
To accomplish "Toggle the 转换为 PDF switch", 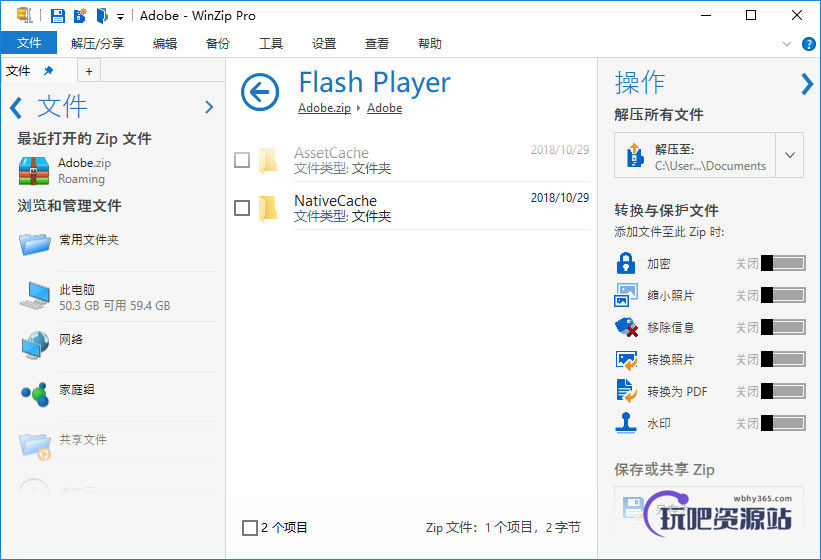I will (x=783, y=391).
